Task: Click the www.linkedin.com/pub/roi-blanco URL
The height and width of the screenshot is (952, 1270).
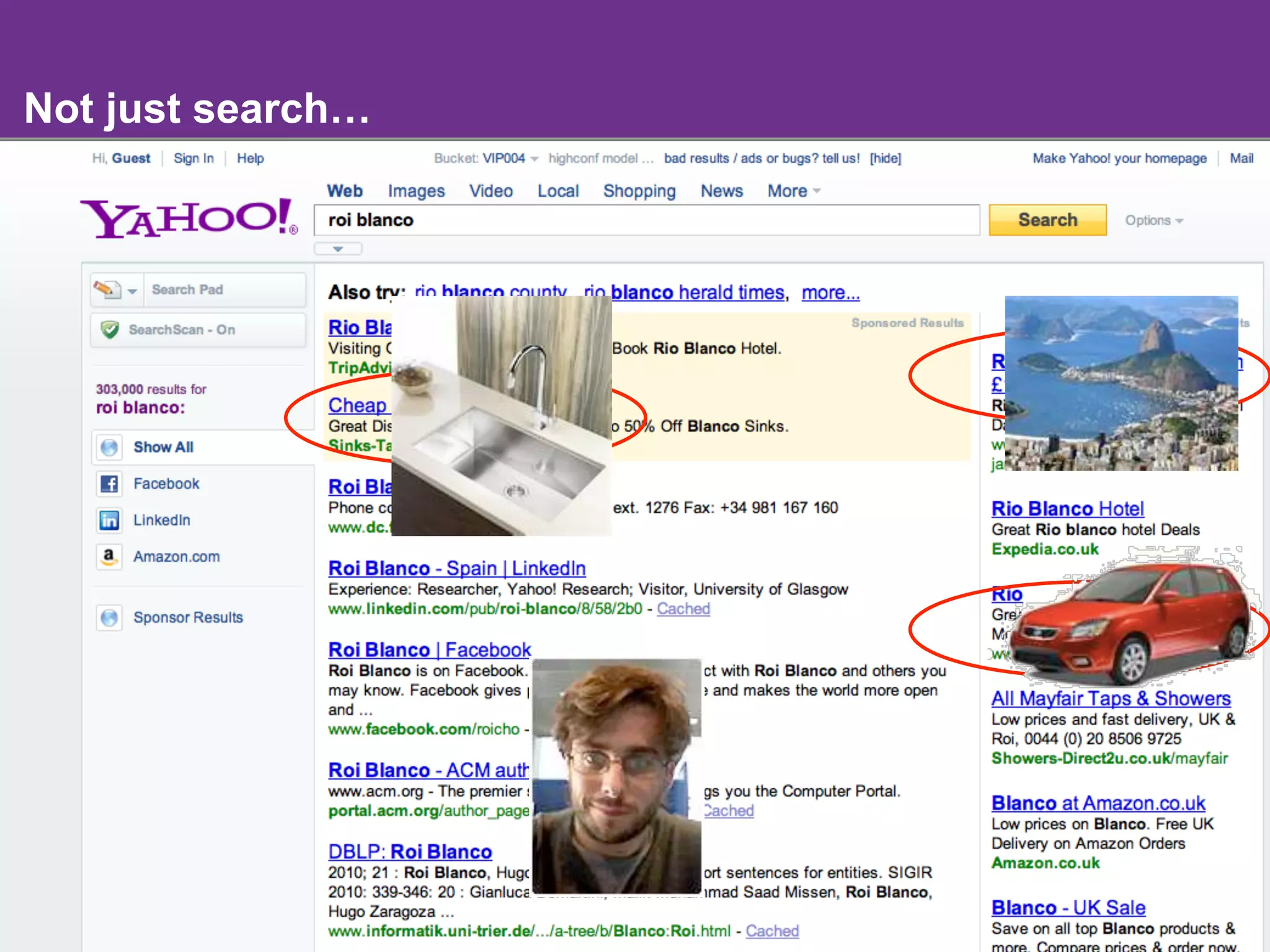Action: point(485,609)
